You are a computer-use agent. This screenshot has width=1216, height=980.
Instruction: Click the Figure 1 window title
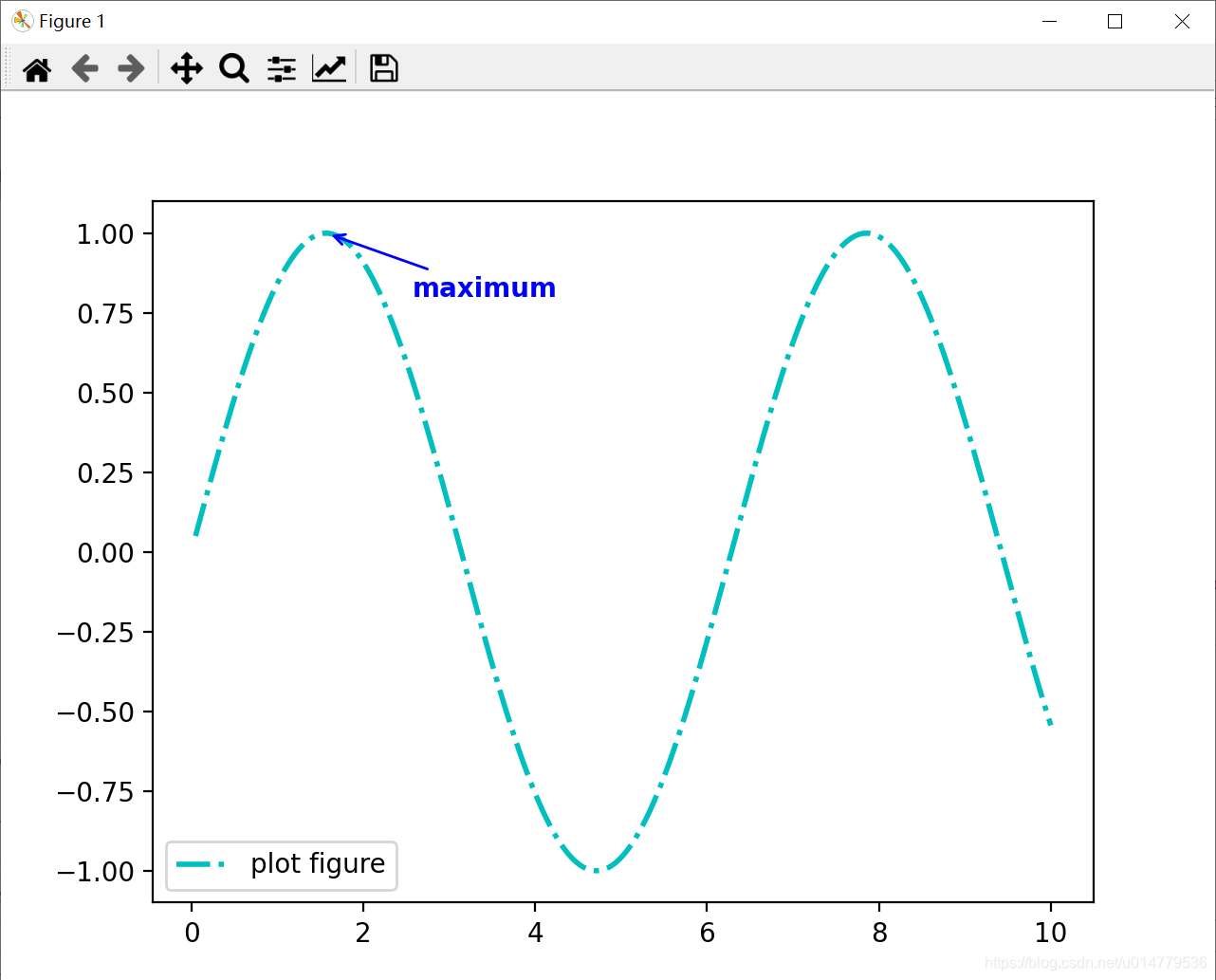tap(72, 21)
